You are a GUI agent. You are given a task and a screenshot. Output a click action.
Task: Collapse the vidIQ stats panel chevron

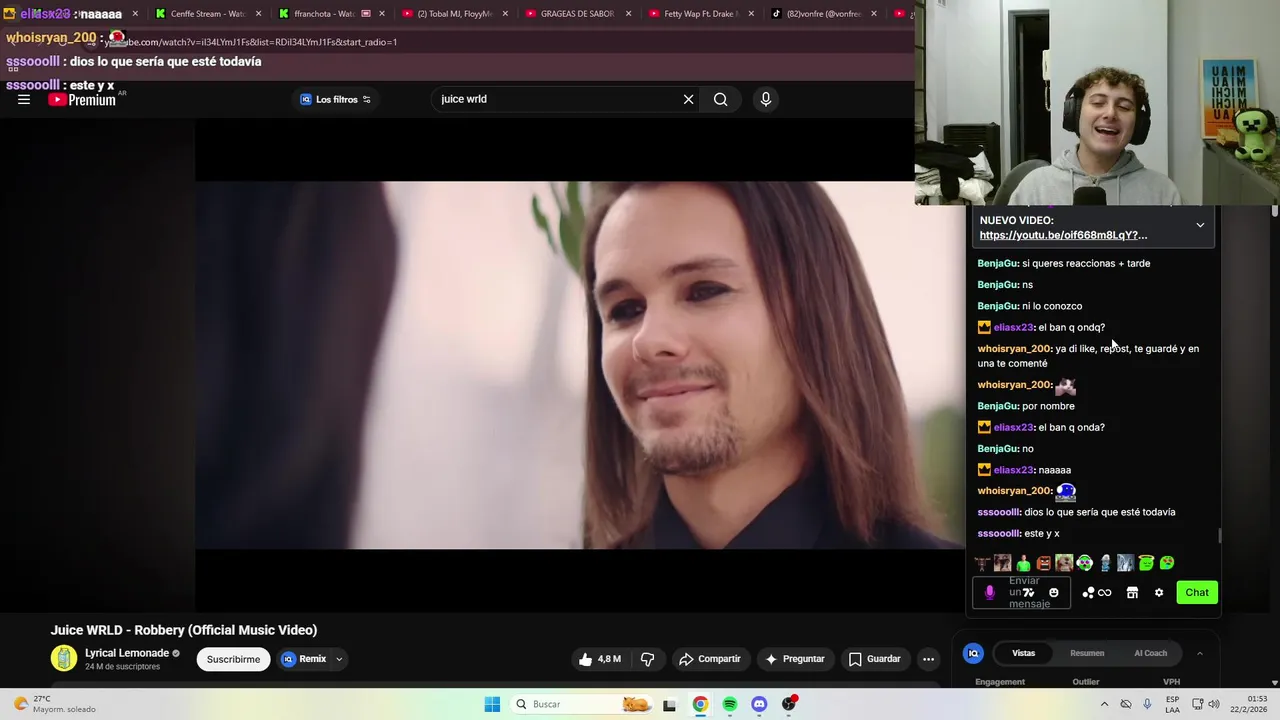point(1199,653)
